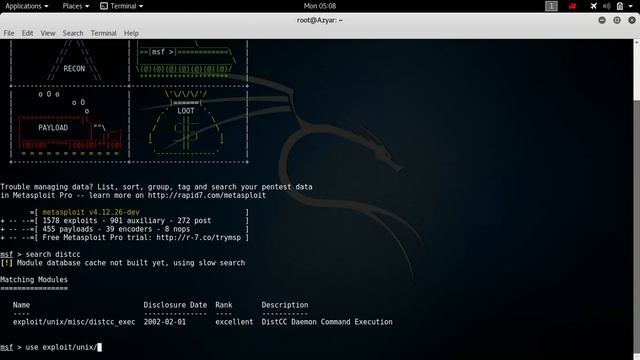Click the terminal icon in the top bar
The width and height of the screenshot is (640, 360).
[104, 6]
